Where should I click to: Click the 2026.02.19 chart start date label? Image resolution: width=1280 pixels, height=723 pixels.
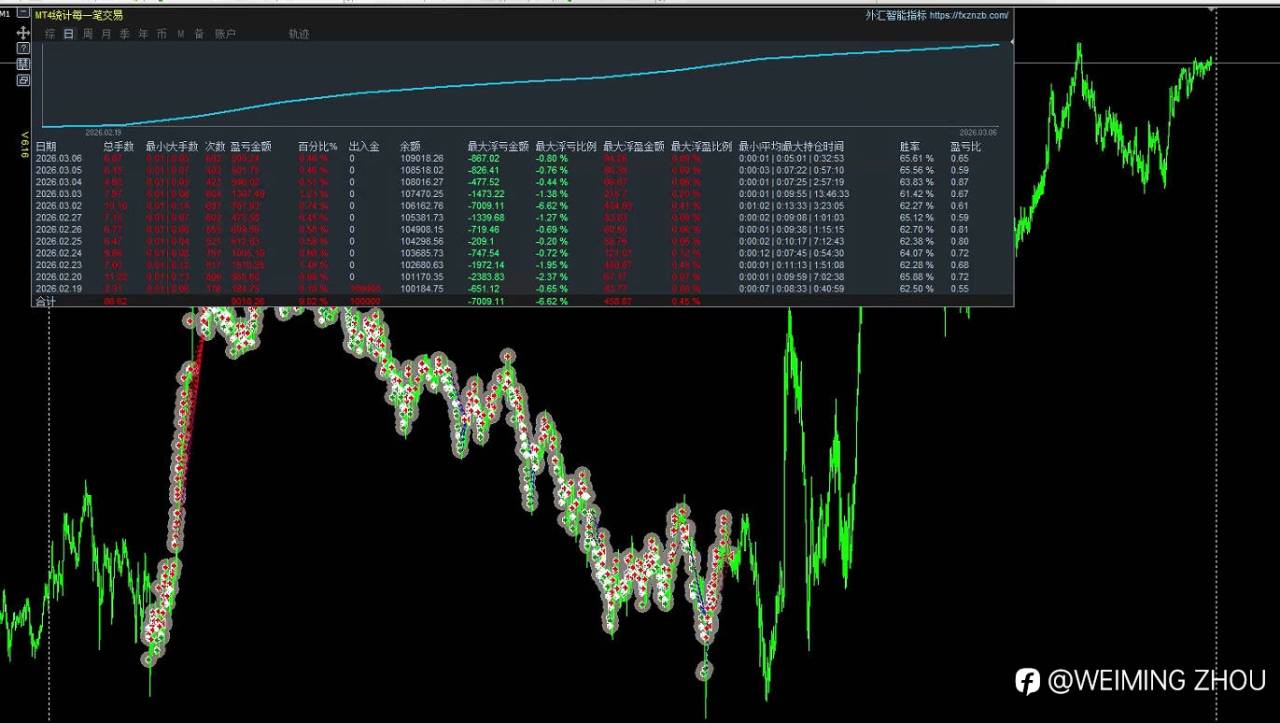pos(103,132)
